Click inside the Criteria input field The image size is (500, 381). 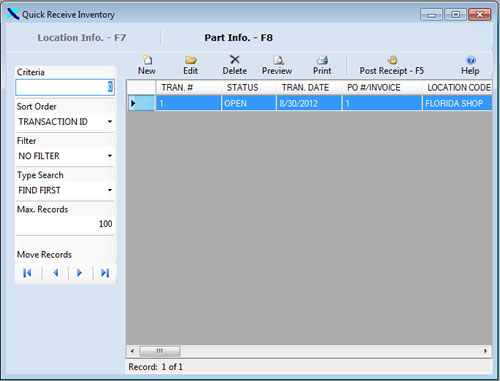point(65,87)
